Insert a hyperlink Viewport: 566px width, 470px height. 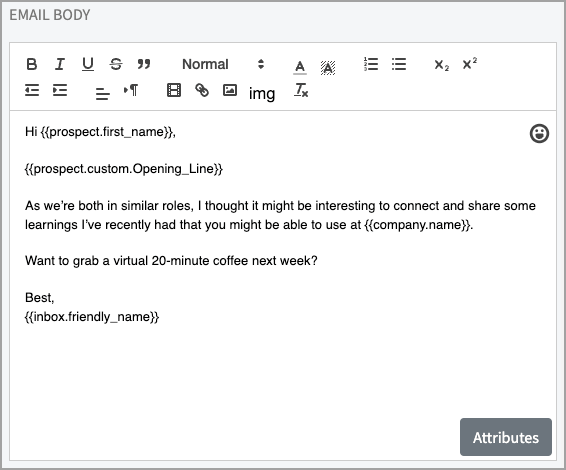pos(202,90)
